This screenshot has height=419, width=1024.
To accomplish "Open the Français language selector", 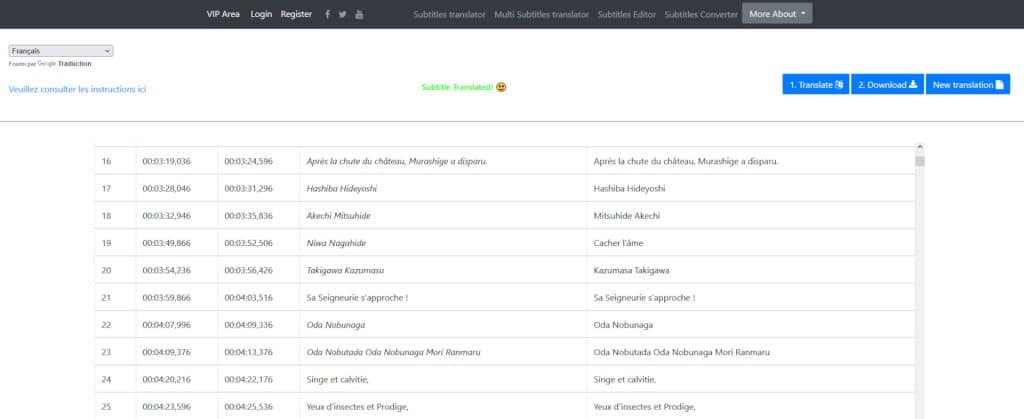I will tap(61, 51).
